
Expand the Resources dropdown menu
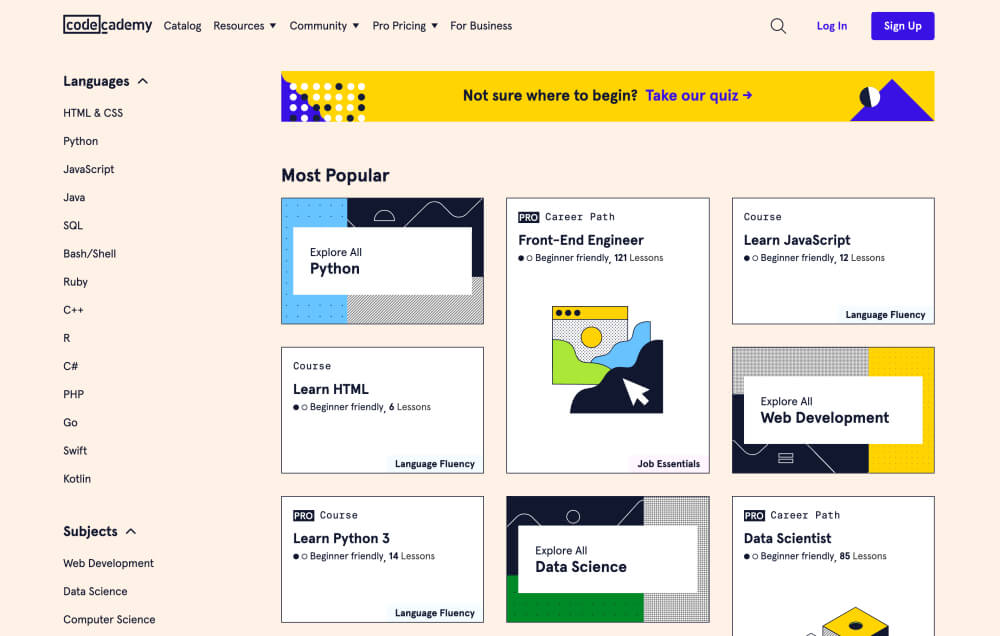click(245, 26)
